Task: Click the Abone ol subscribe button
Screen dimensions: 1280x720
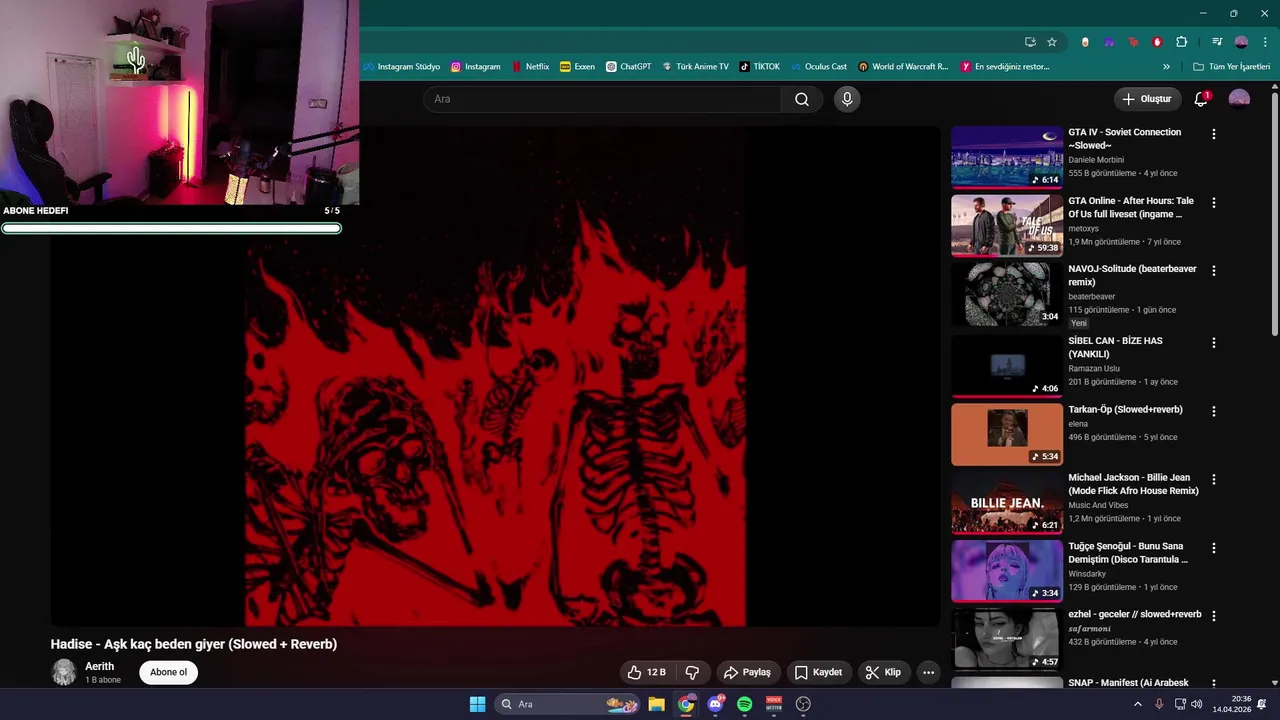Action: click(x=168, y=672)
